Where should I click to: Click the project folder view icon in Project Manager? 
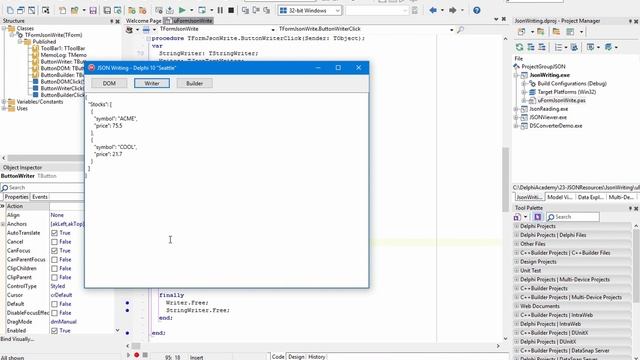556,31
